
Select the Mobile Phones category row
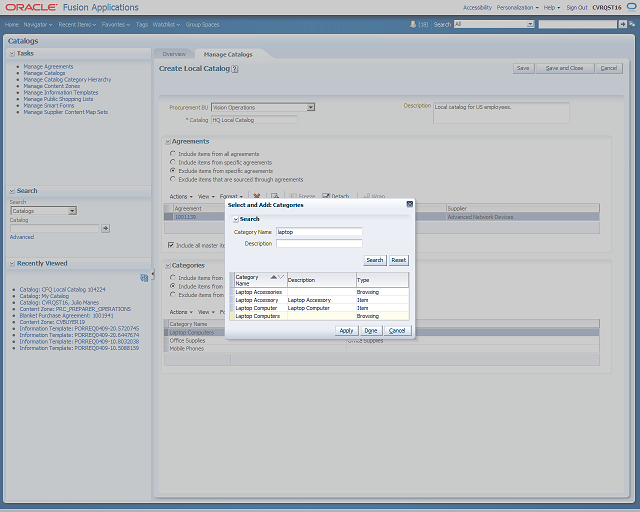(382, 348)
